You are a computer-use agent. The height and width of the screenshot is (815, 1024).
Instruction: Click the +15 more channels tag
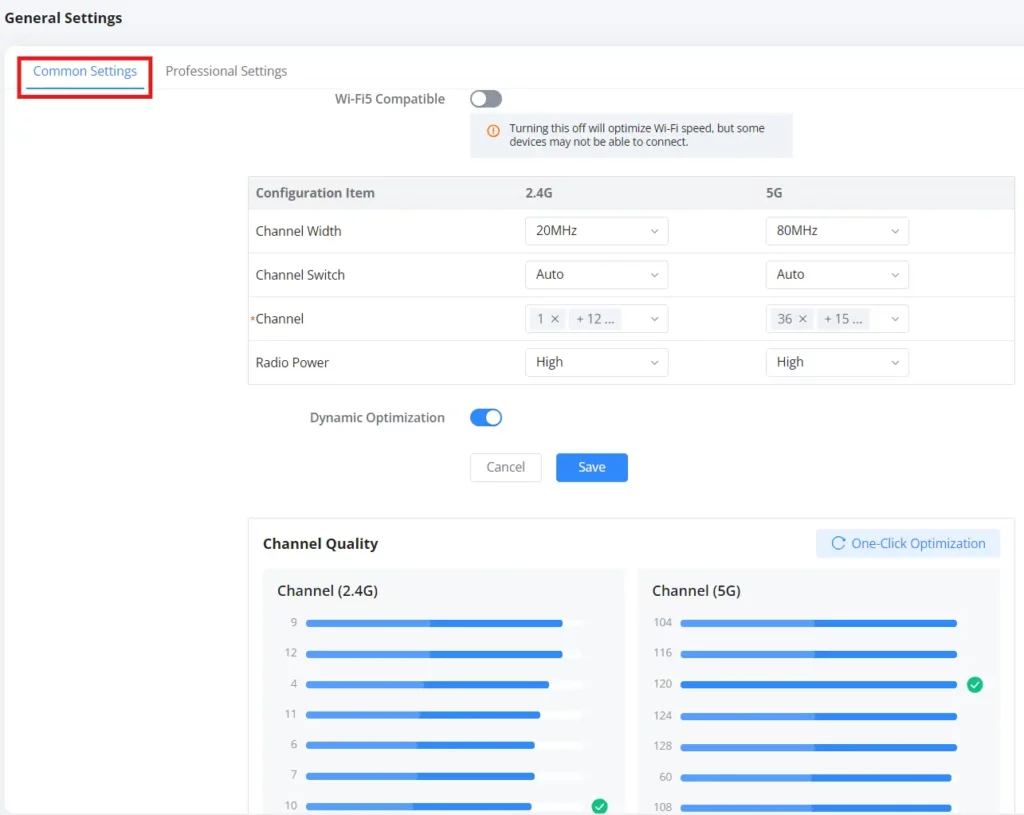pyautogui.click(x=842, y=319)
